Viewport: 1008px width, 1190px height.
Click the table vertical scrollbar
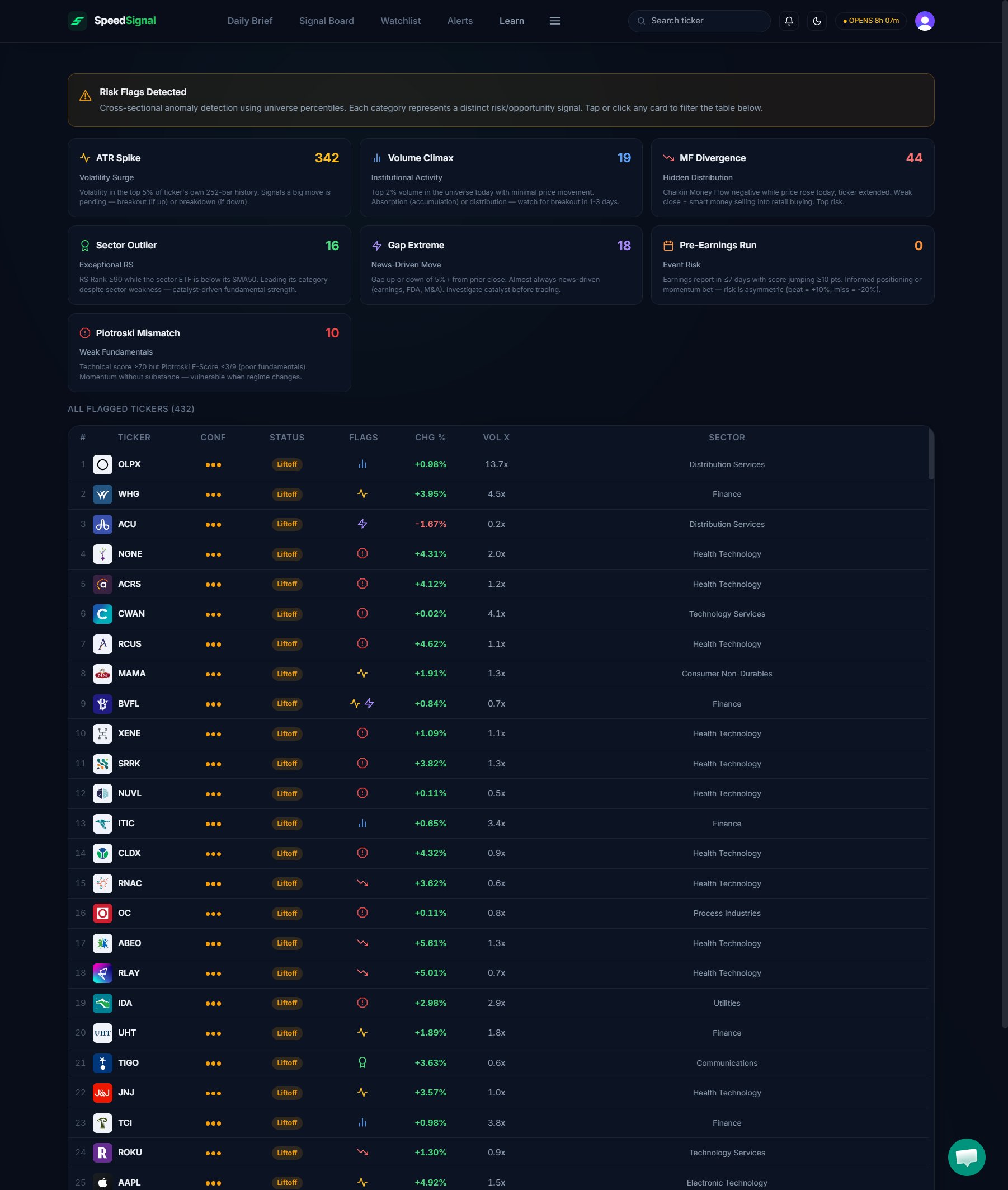point(931,453)
